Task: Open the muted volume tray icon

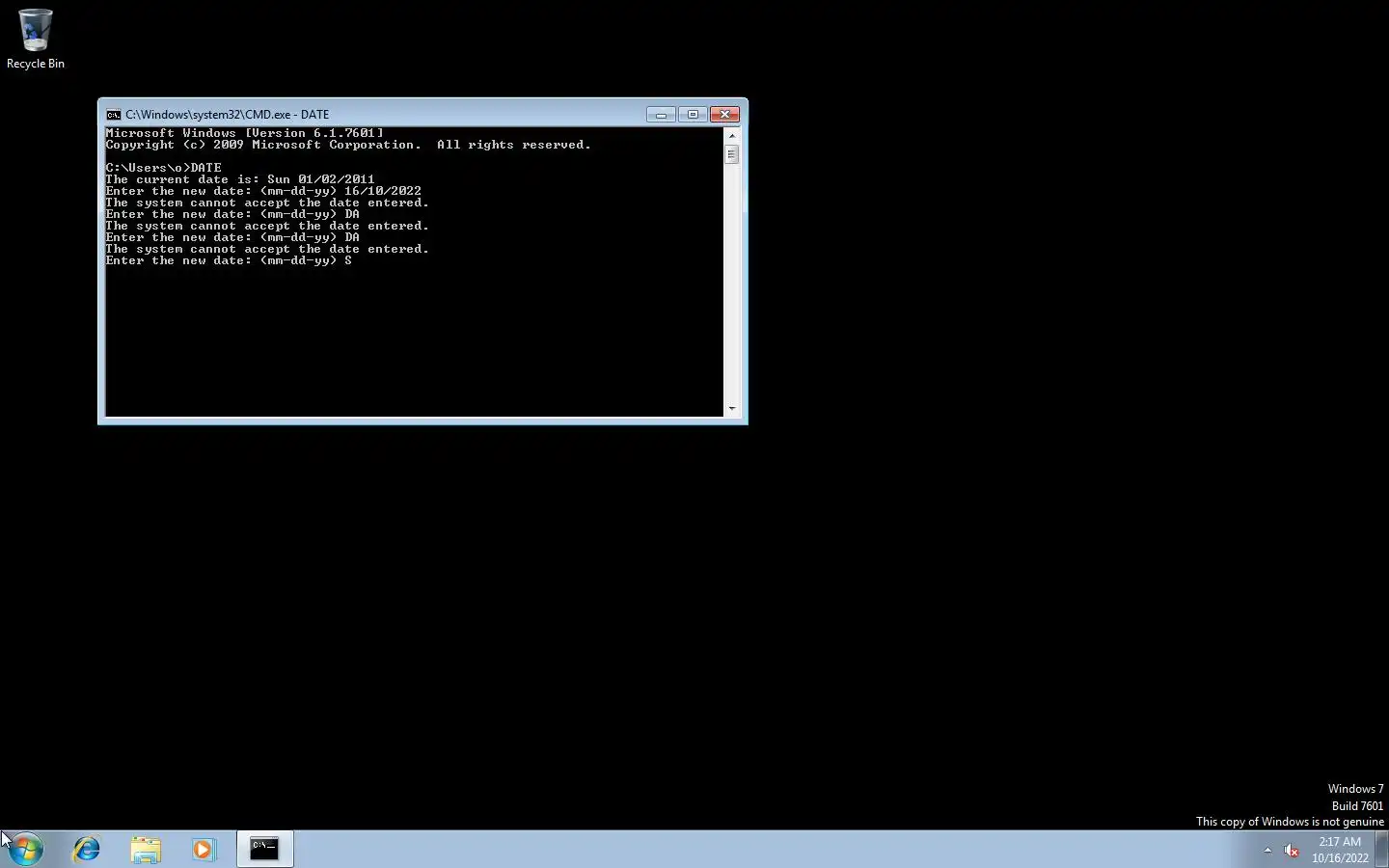Action: tap(1292, 850)
